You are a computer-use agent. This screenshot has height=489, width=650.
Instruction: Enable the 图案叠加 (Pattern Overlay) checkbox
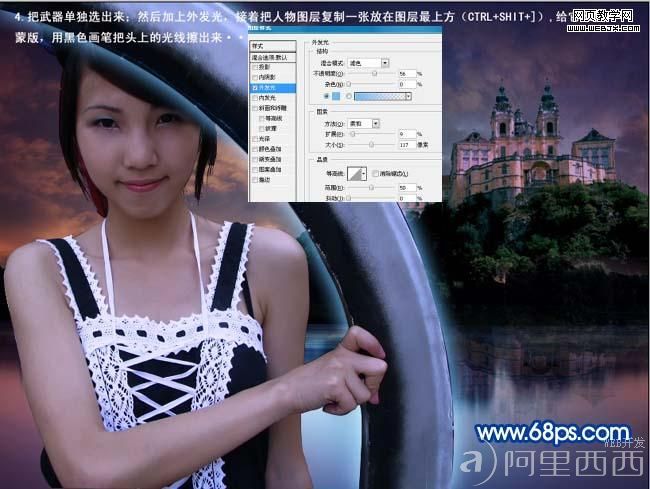255,169
